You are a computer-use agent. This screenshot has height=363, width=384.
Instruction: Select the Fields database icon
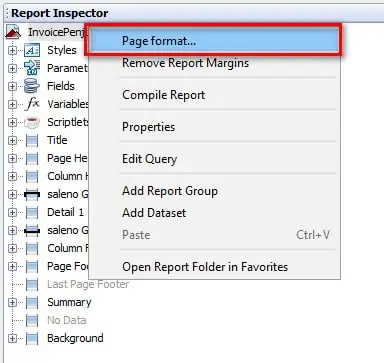32,86
